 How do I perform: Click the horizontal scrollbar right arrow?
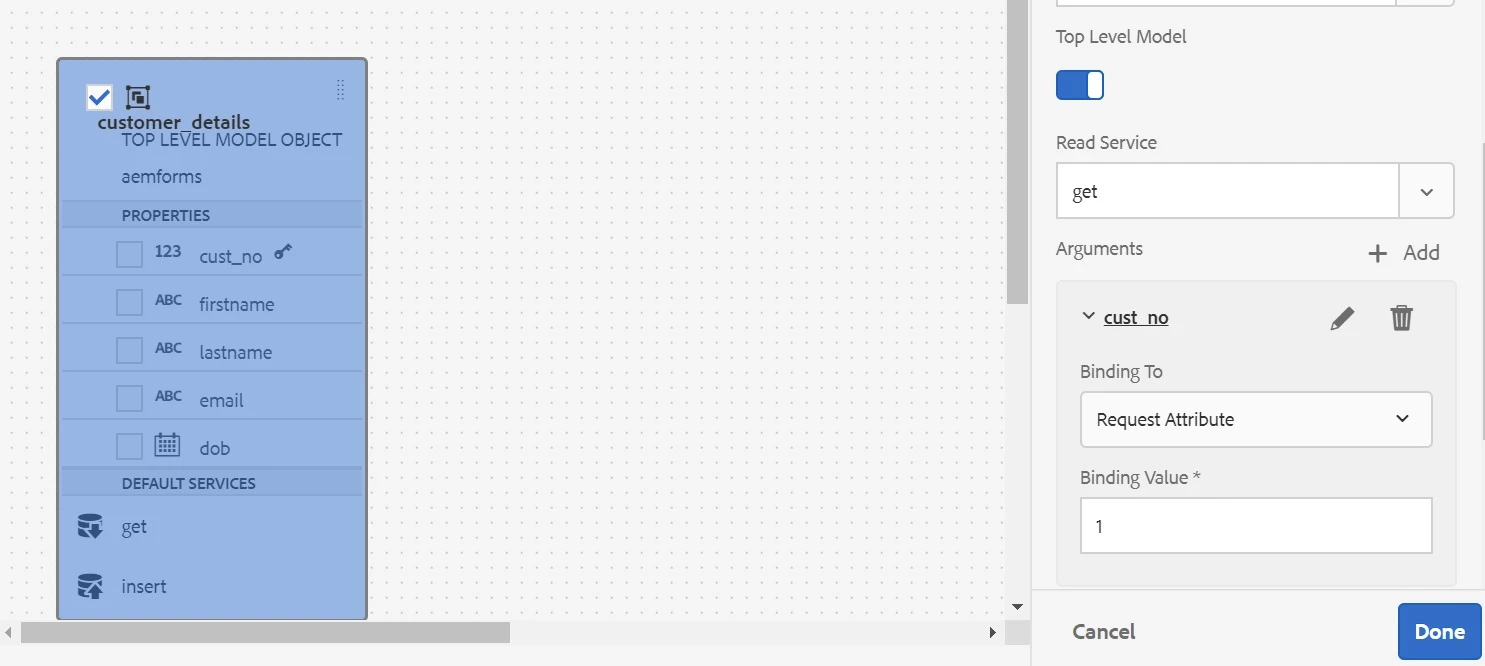pyautogui.click(x=992, y=632)
